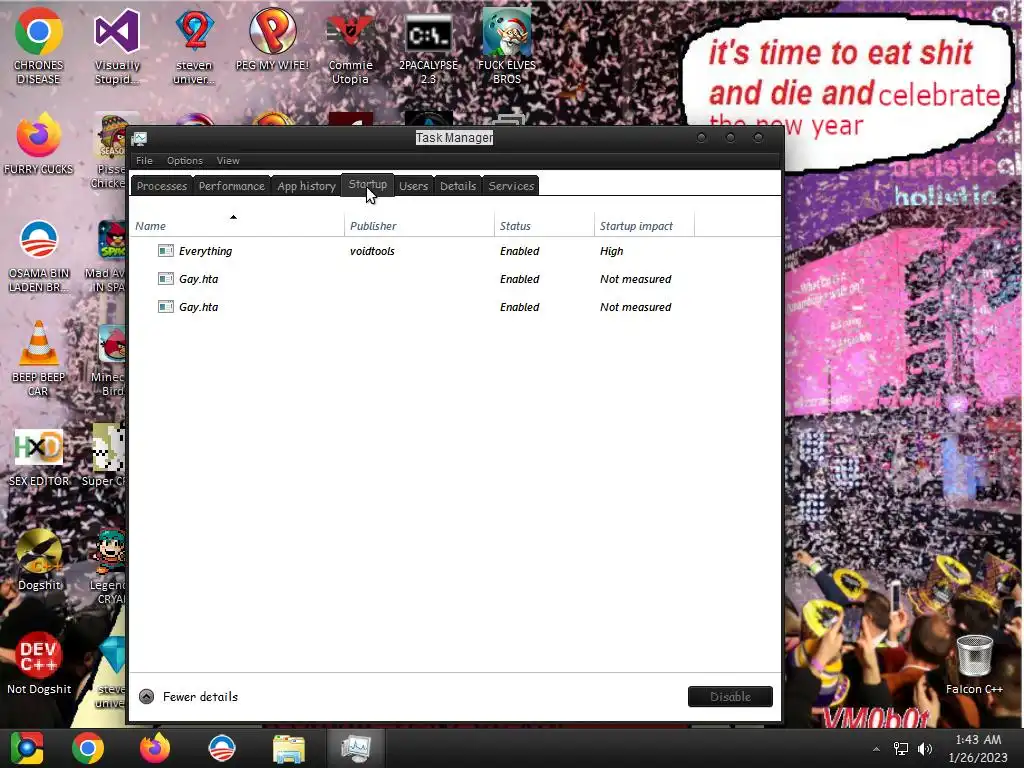Launch Firefox from the taskbar
Image resolution: width=1024 pixels, height=768 pixels.
(155, 748)
